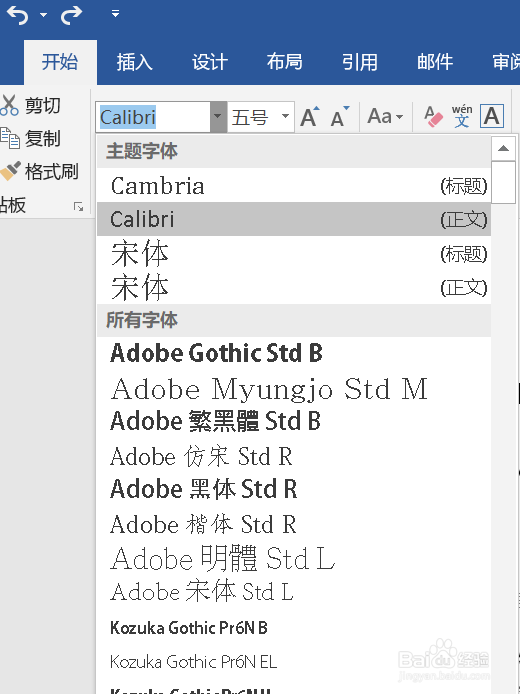Select the 格式刷 format painter brush
Screen dimensions: 520x694
[10, 171]
